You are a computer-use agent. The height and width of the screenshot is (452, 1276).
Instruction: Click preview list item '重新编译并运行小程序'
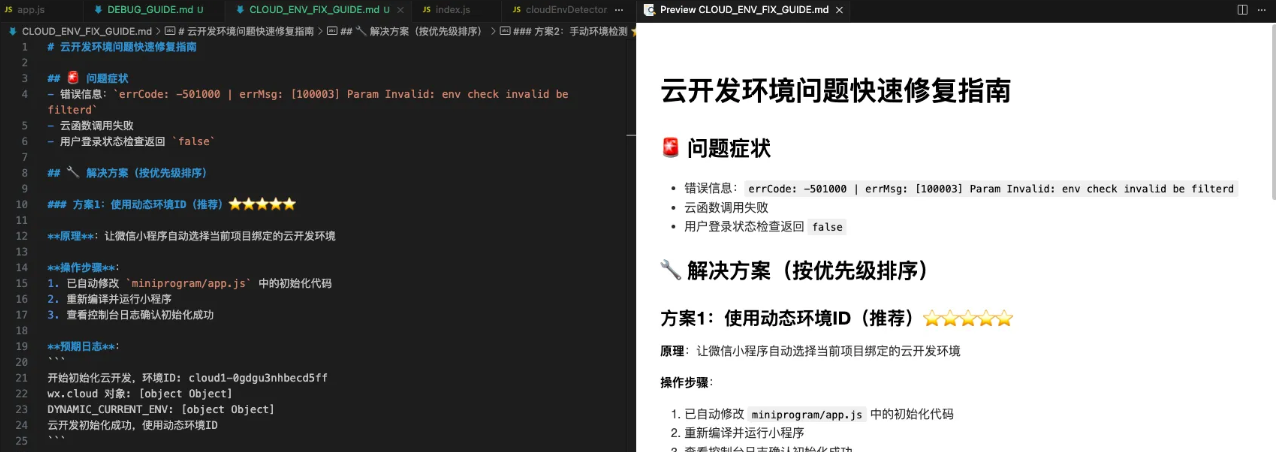coord(744,433)
